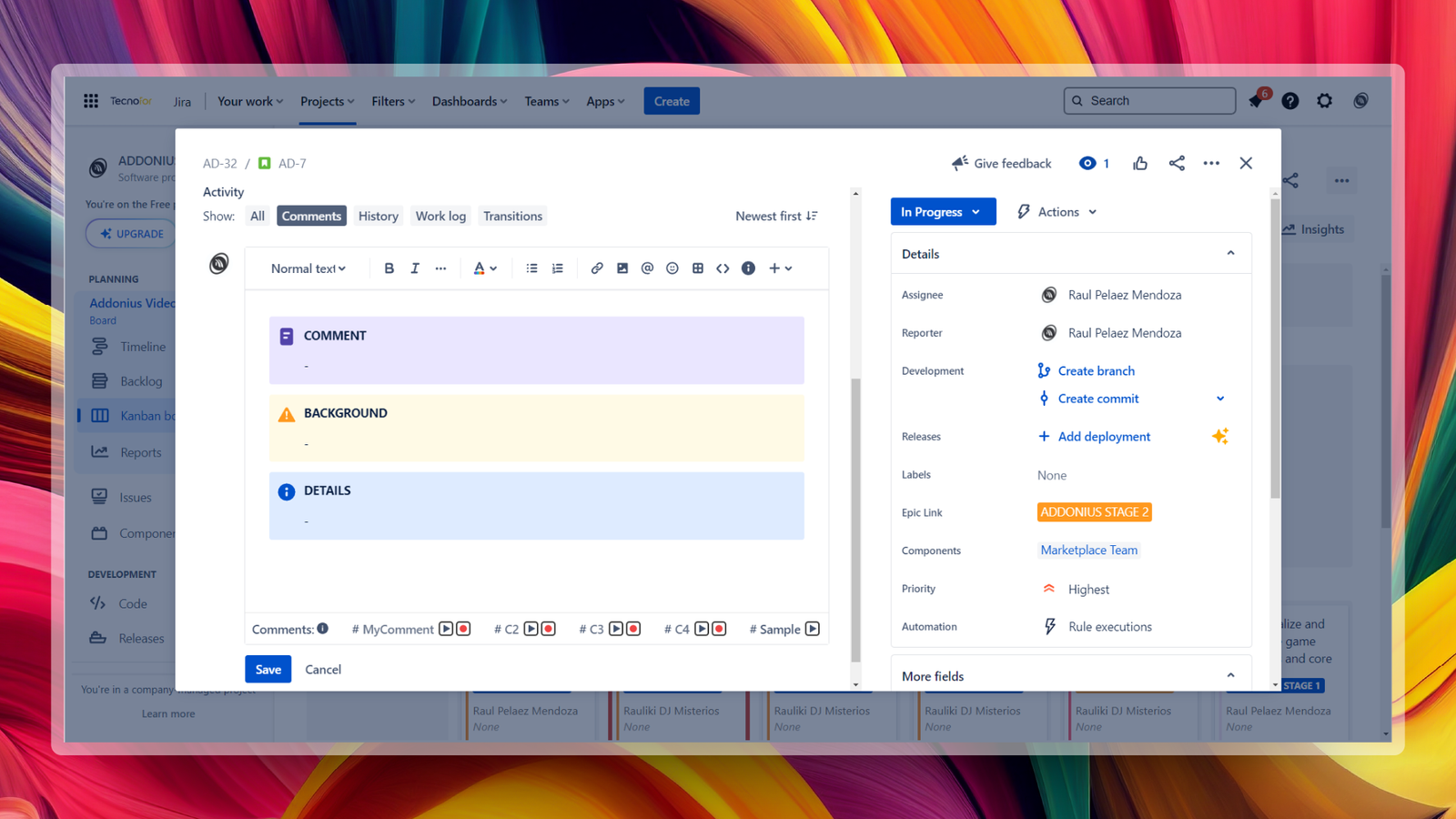
Task: Open issue more actions ellipsis
Action: coord(1211,163)
